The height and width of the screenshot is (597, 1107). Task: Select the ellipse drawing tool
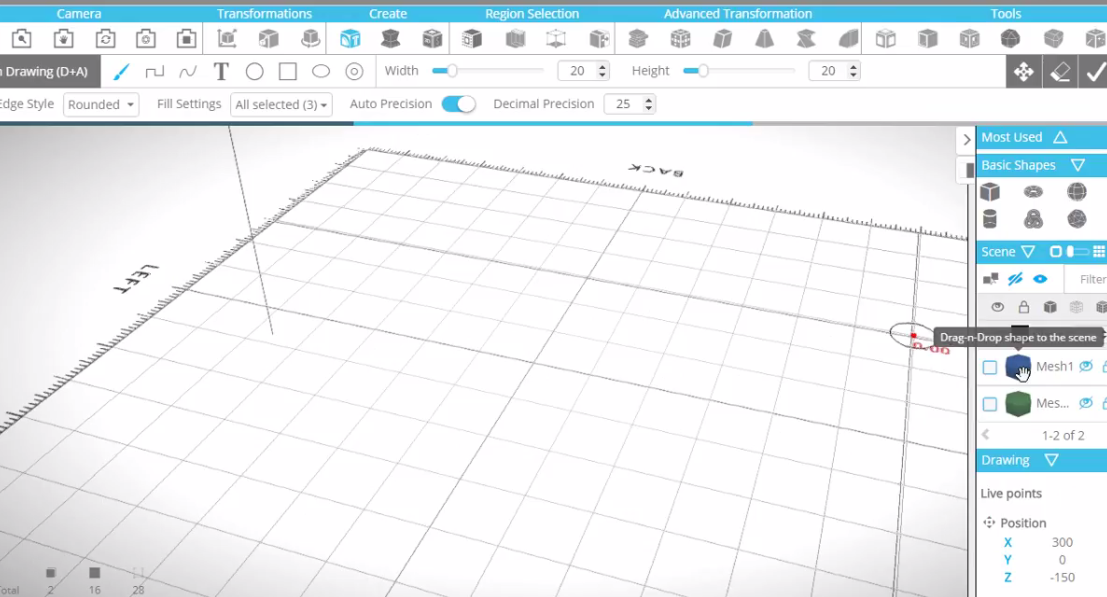pyautogui.click(x=321, y=71)
